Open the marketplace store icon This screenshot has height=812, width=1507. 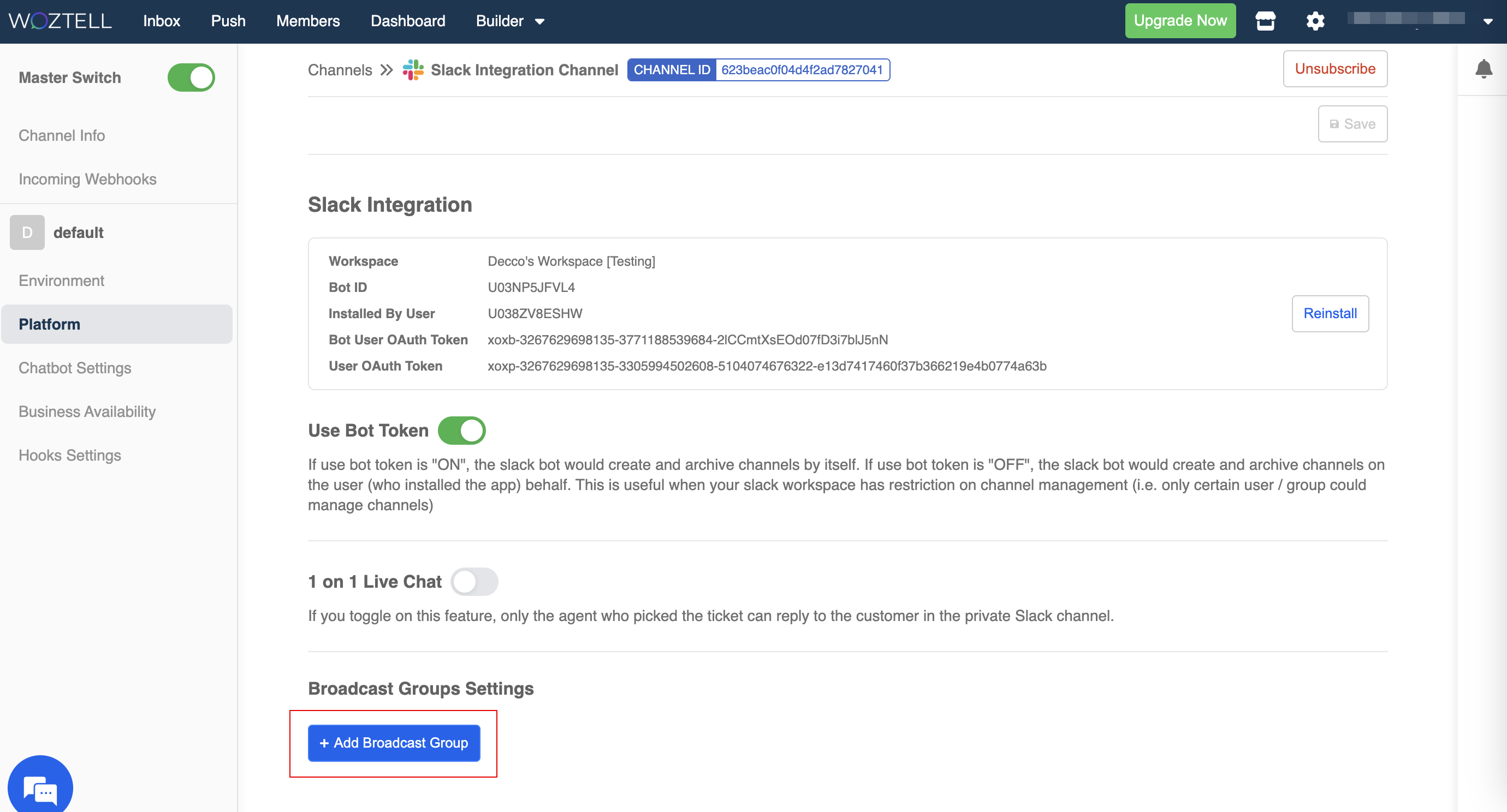(1265, 21)
